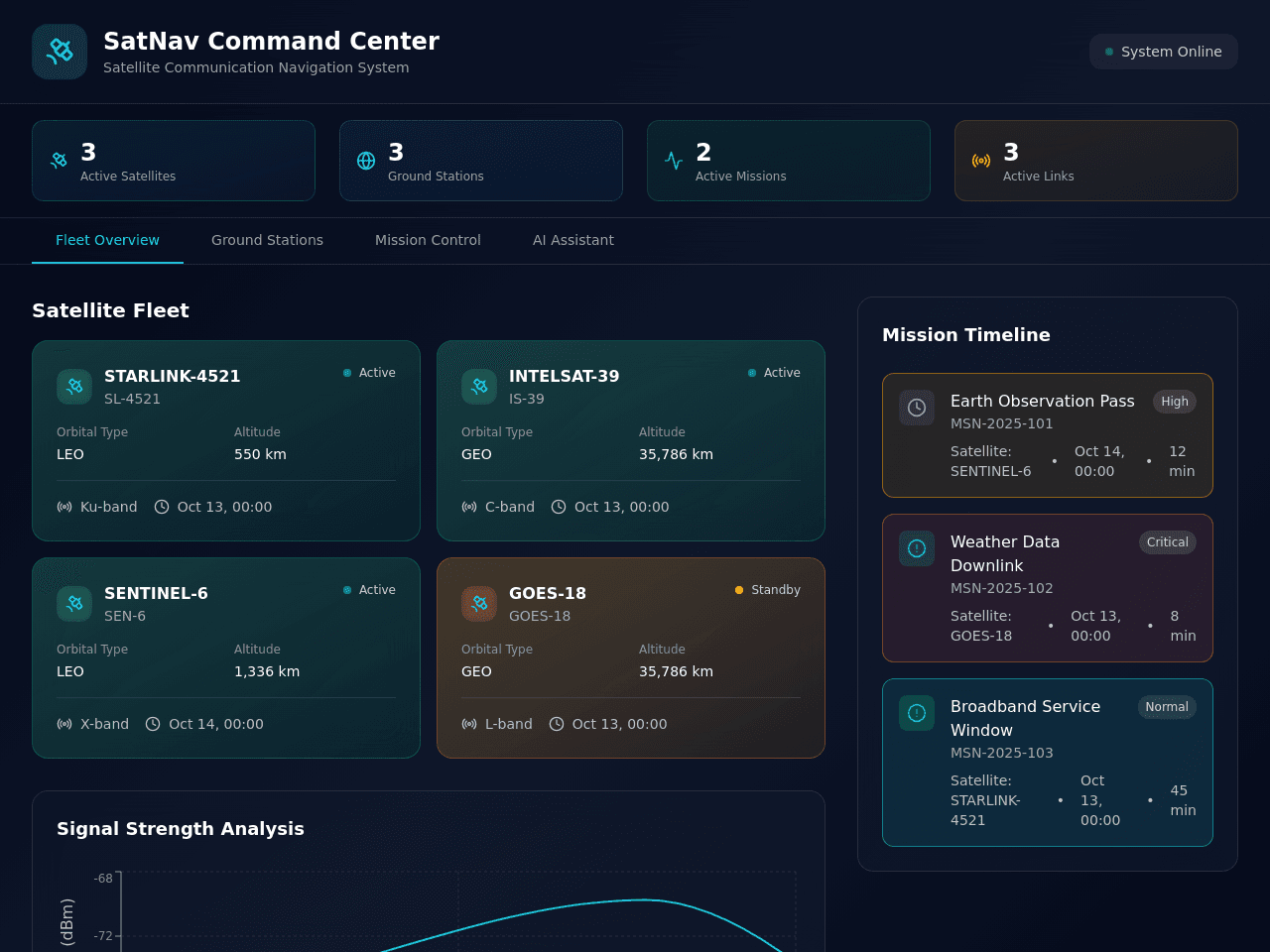The height and width of the screenshot is (952, 1270).
Task: Click the Active Missions pulse icon
Action: 674,161
